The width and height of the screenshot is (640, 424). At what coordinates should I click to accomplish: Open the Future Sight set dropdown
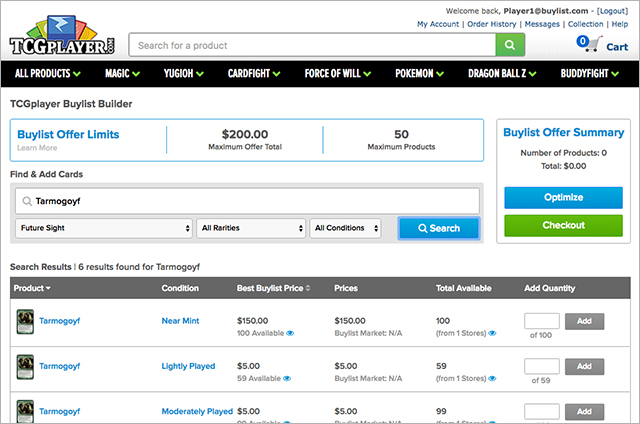[104, 228]
